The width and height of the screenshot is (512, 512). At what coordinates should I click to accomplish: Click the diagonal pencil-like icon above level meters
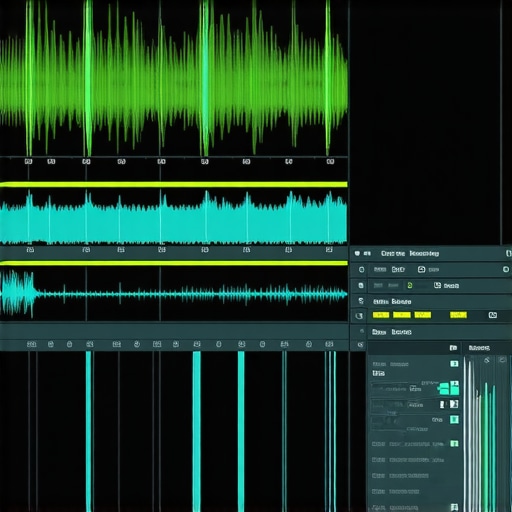pos(487,360)
